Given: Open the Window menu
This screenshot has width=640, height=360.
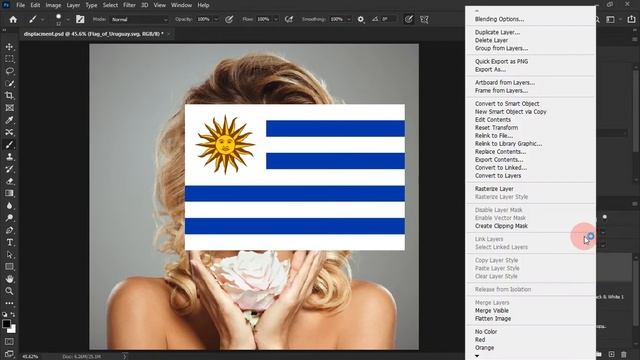Looking at the screenshot, I should tap(181, 5).
